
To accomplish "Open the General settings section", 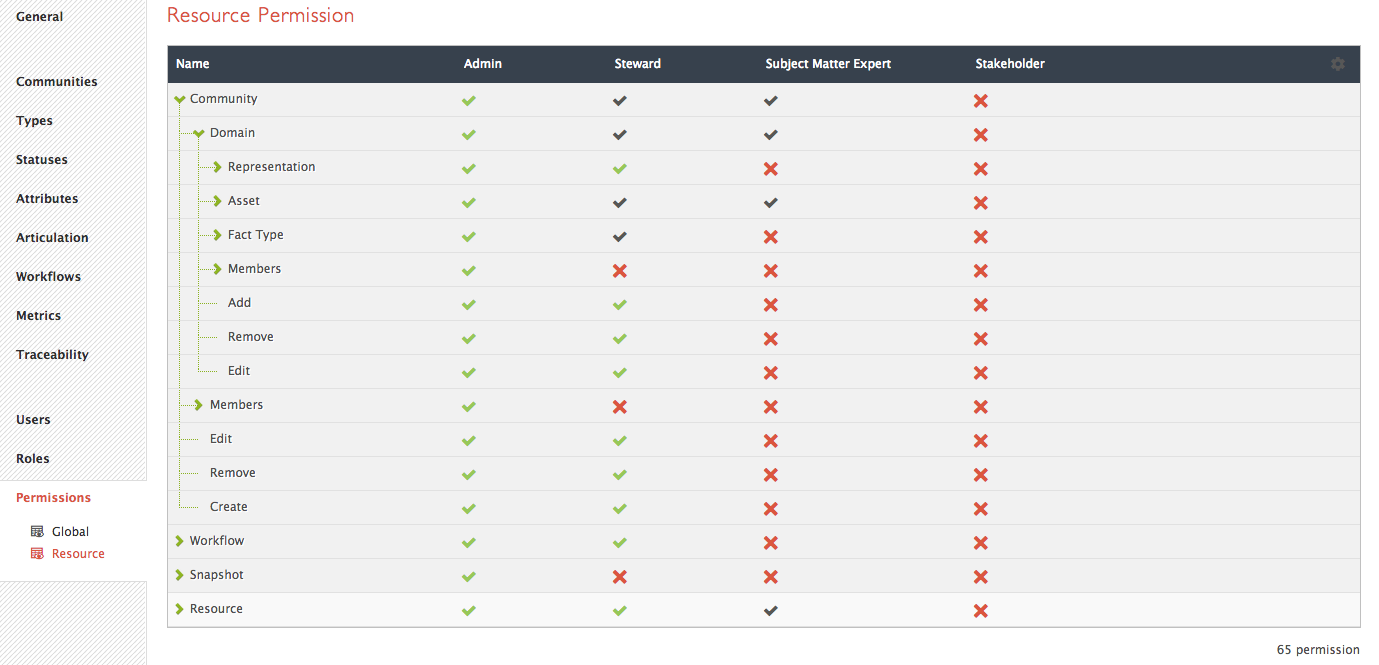I will coord(39,17).
